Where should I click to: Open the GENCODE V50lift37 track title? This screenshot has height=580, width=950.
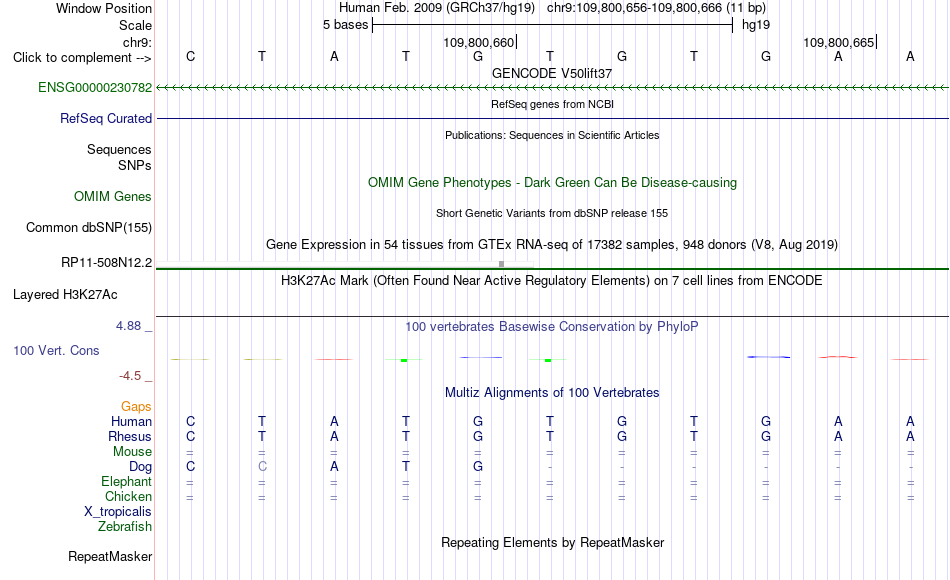[552, 73]
